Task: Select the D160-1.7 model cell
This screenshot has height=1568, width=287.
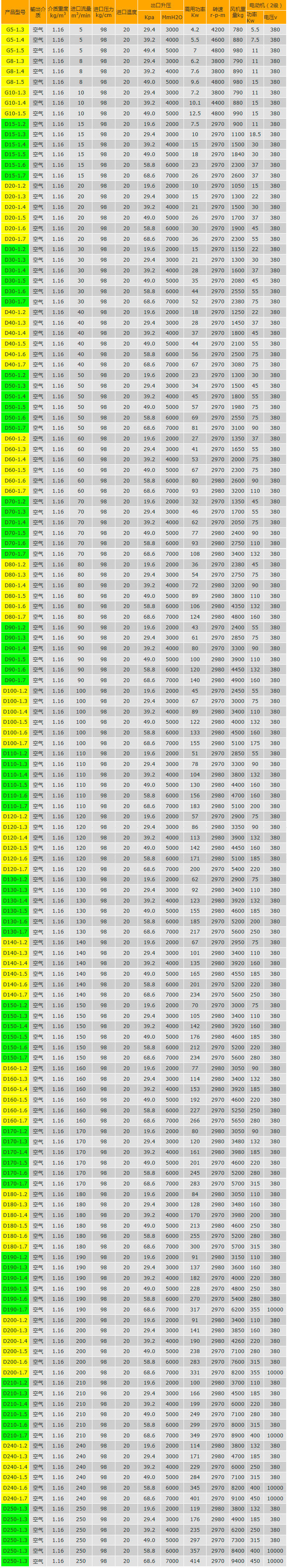Action: [x=15, y=1121]
